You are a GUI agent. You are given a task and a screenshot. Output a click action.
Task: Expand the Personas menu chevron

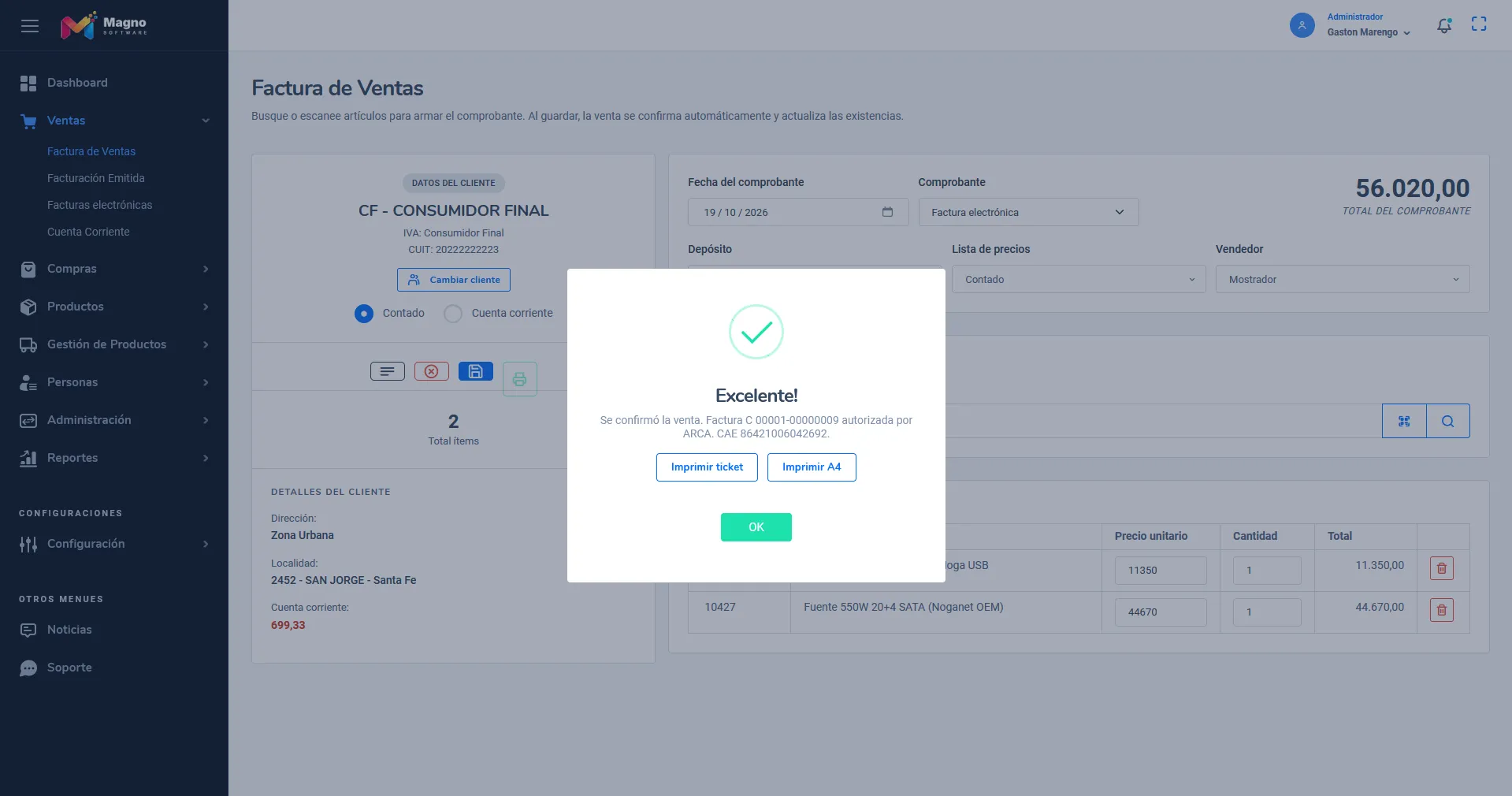[x=206, y=382]
